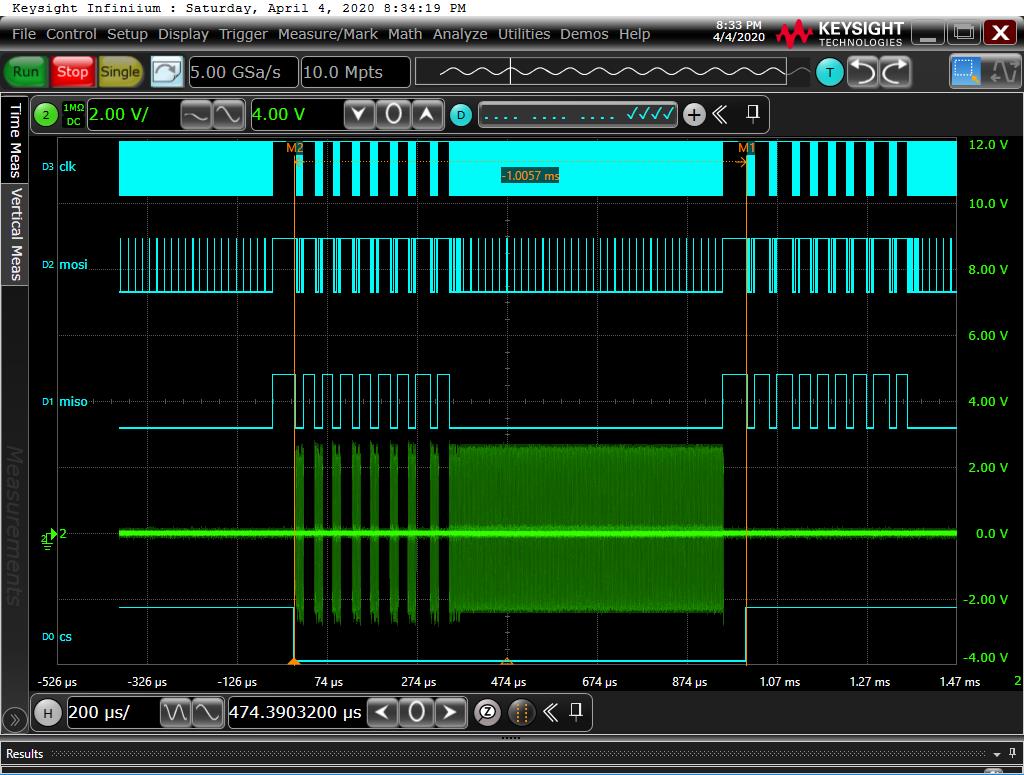Click the Trigger 'T' icon
Screen dimensions: 1024x775
coord(829,72)
